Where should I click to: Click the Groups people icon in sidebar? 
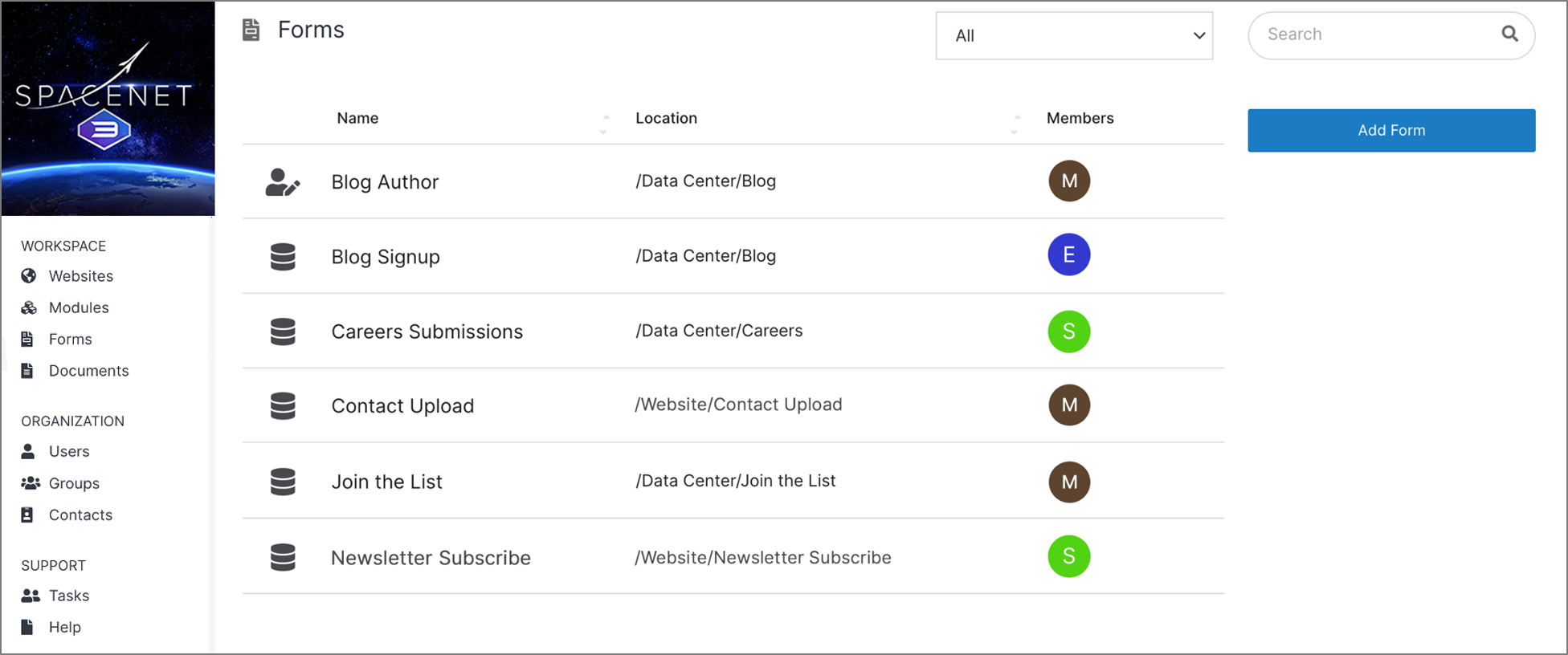tap(31, 483)
